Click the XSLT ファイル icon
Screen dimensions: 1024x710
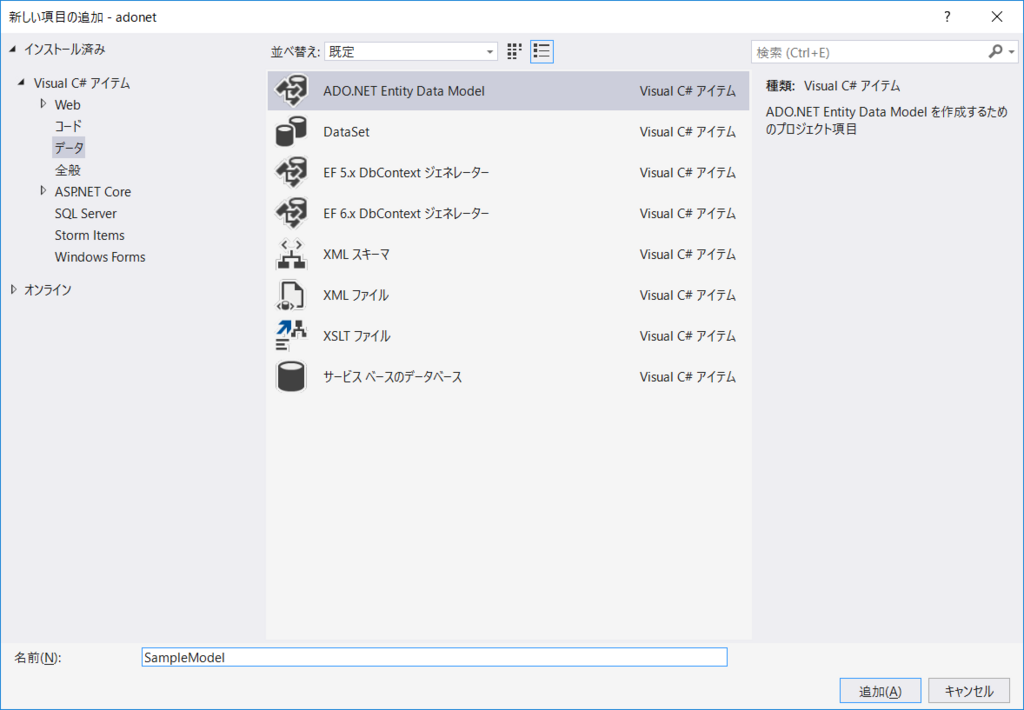click(x=291, y=336)
